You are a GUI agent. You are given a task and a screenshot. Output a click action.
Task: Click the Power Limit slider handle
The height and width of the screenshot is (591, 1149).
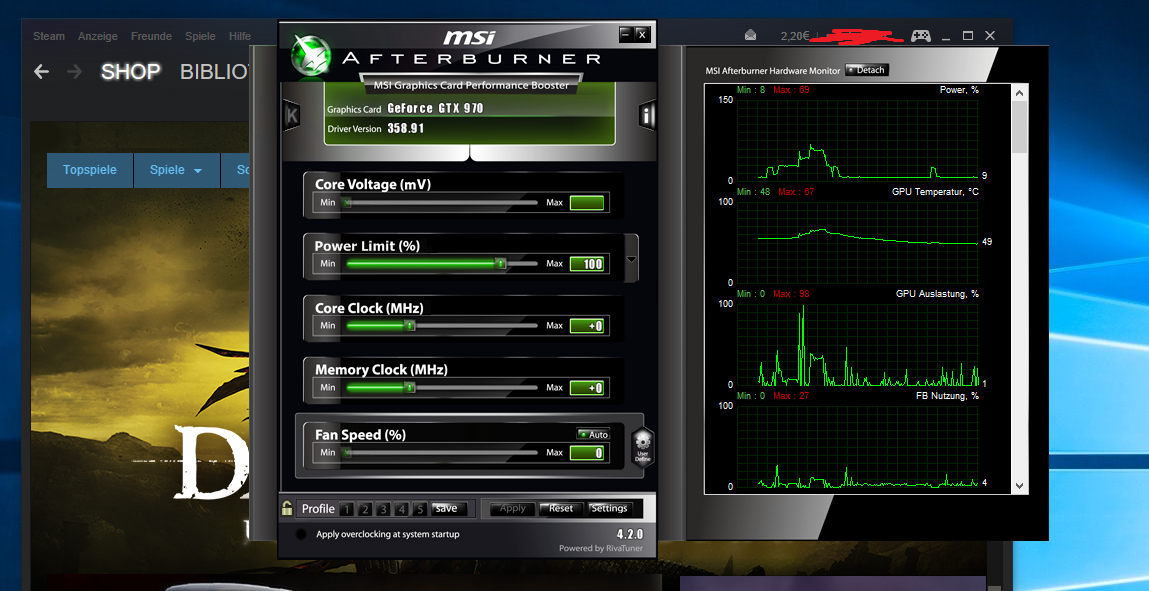coord(500,264)
